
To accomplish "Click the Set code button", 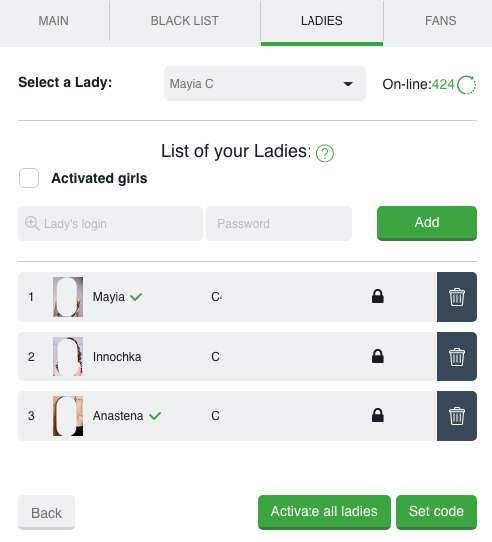I will pyautogui.click(x=436, y=512).
